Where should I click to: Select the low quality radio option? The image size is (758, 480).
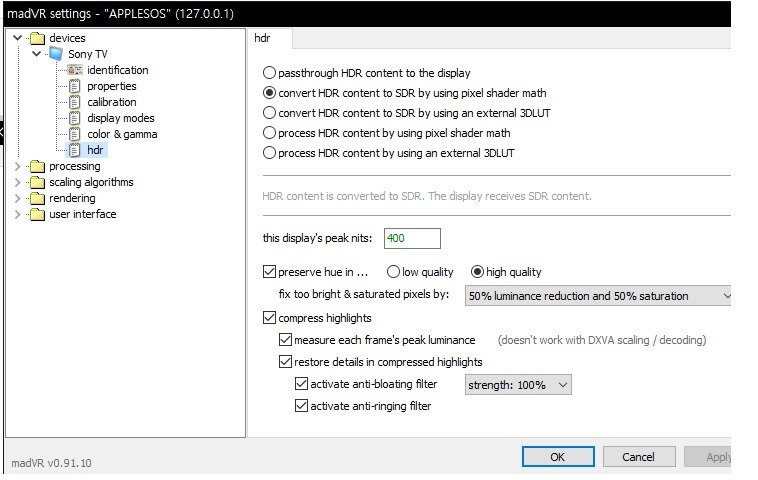[393, 272]
